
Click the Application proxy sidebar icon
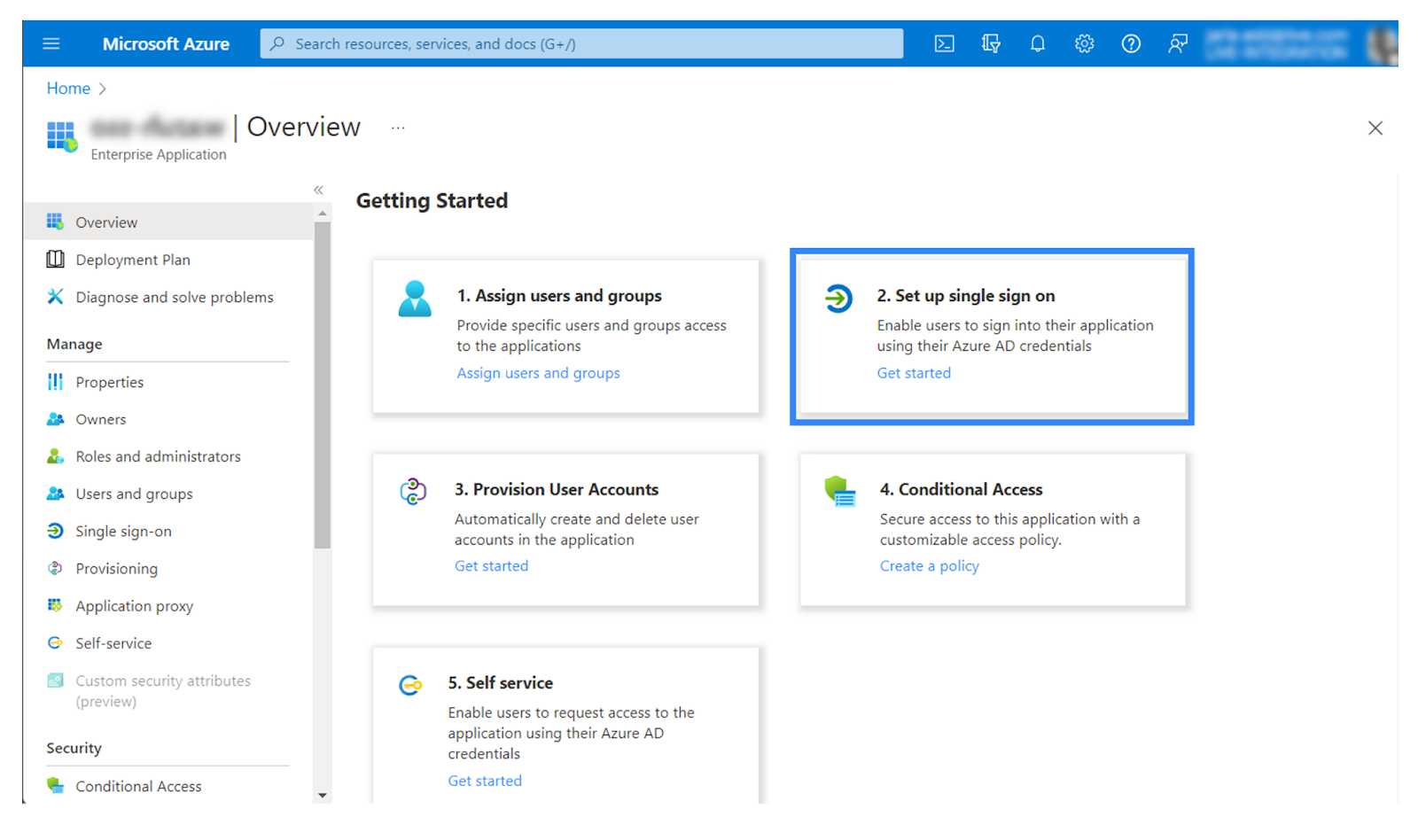[x=55, y=605]
